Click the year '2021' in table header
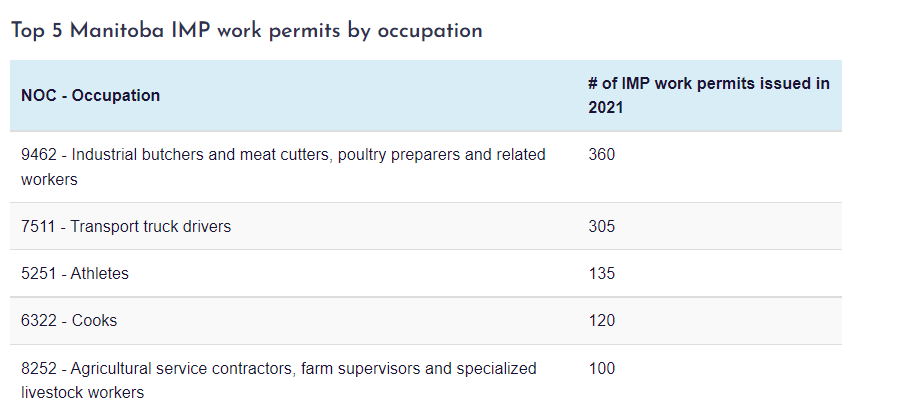 (x=606, y=108)
